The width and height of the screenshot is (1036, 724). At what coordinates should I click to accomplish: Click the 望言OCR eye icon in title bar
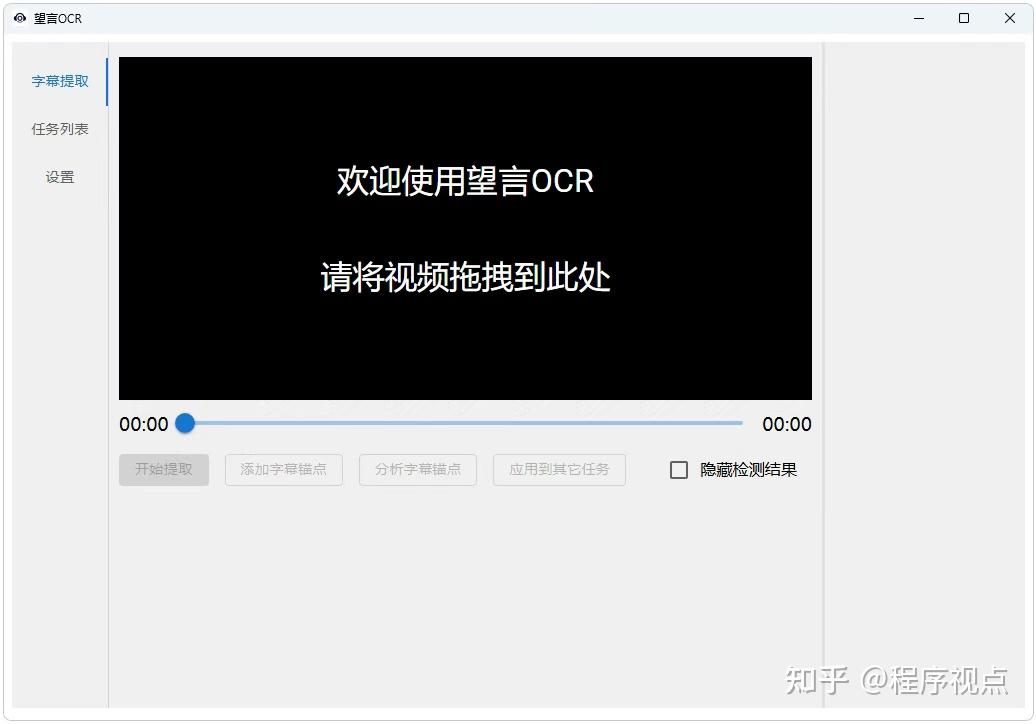point(20,18)
